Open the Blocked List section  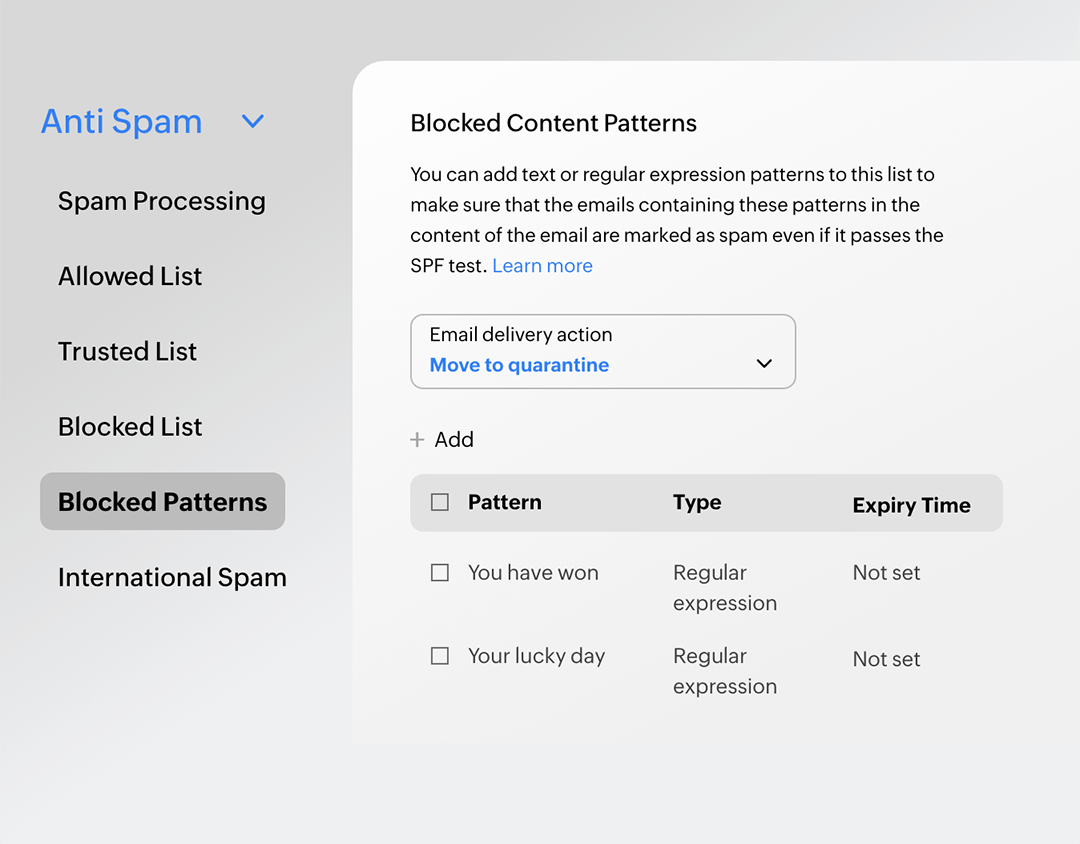click(x=130, y=426)
